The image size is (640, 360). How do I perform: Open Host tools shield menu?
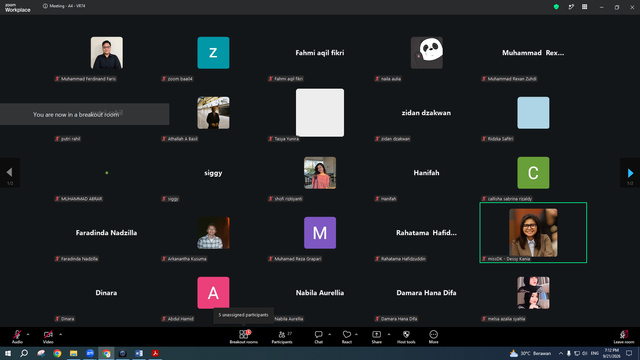(x=406, y=337)
